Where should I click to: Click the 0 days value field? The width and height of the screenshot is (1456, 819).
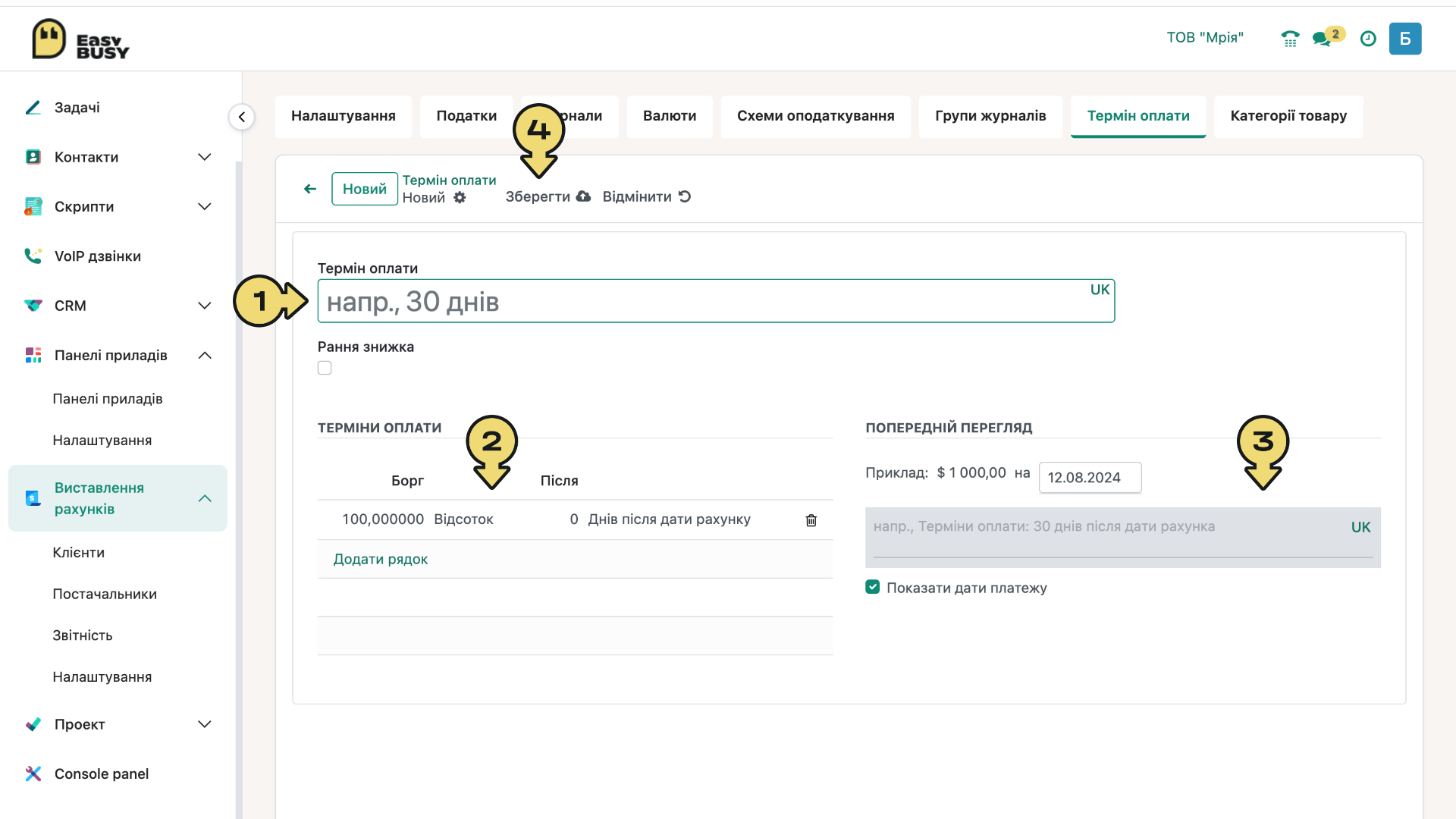(574, 519)
